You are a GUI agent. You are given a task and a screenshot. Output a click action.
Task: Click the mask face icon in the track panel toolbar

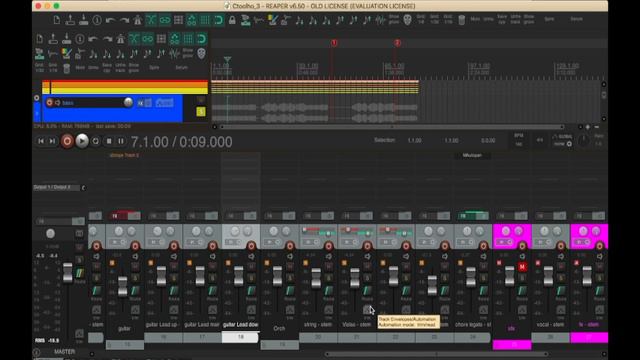[201, 53]
